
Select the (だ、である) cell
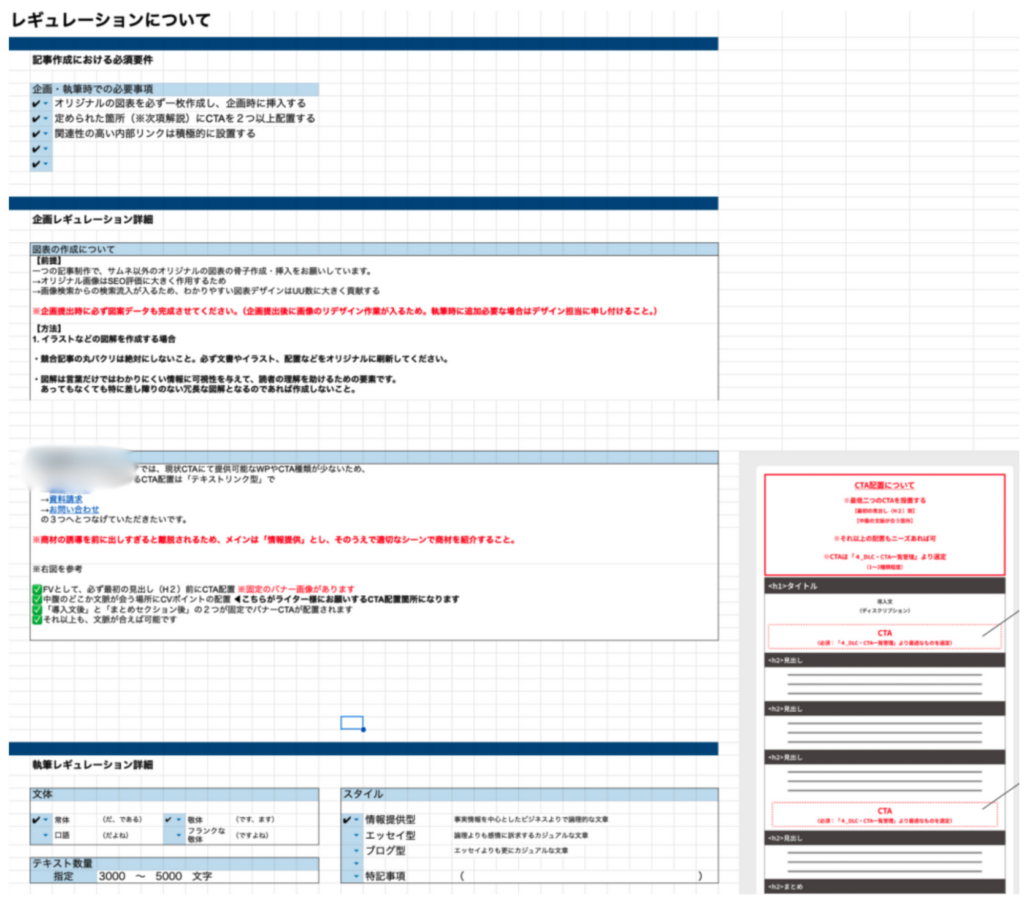[x=121, y=820]
